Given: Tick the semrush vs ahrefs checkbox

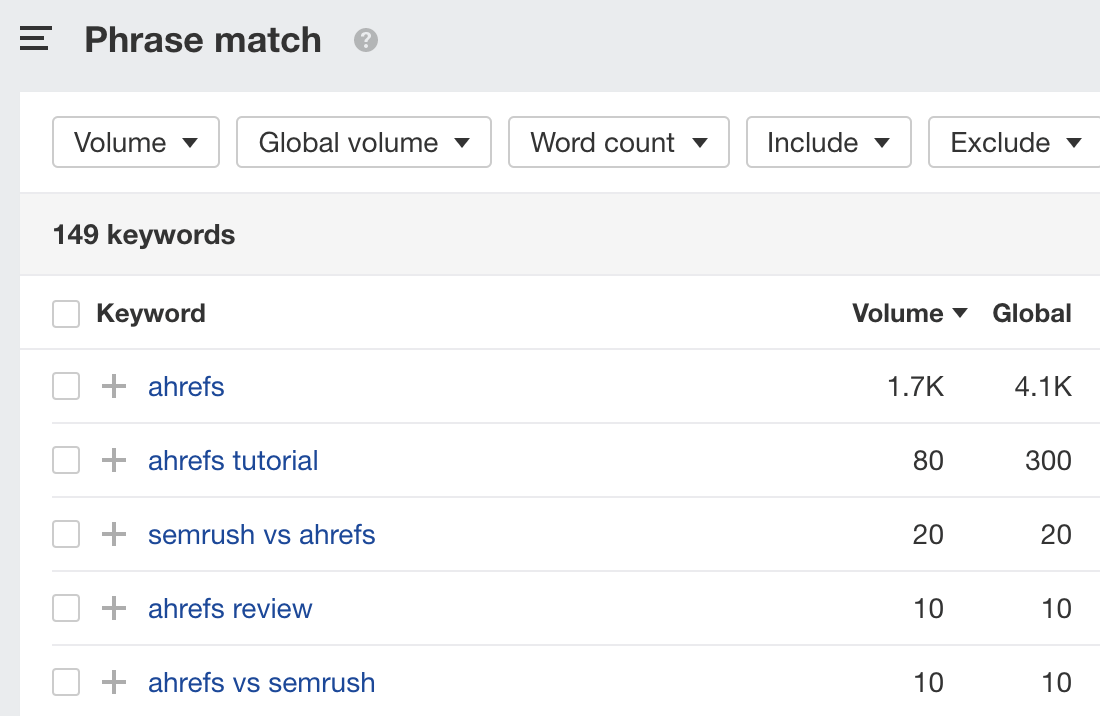Looking at the screenshot, I should click(66, 534).
